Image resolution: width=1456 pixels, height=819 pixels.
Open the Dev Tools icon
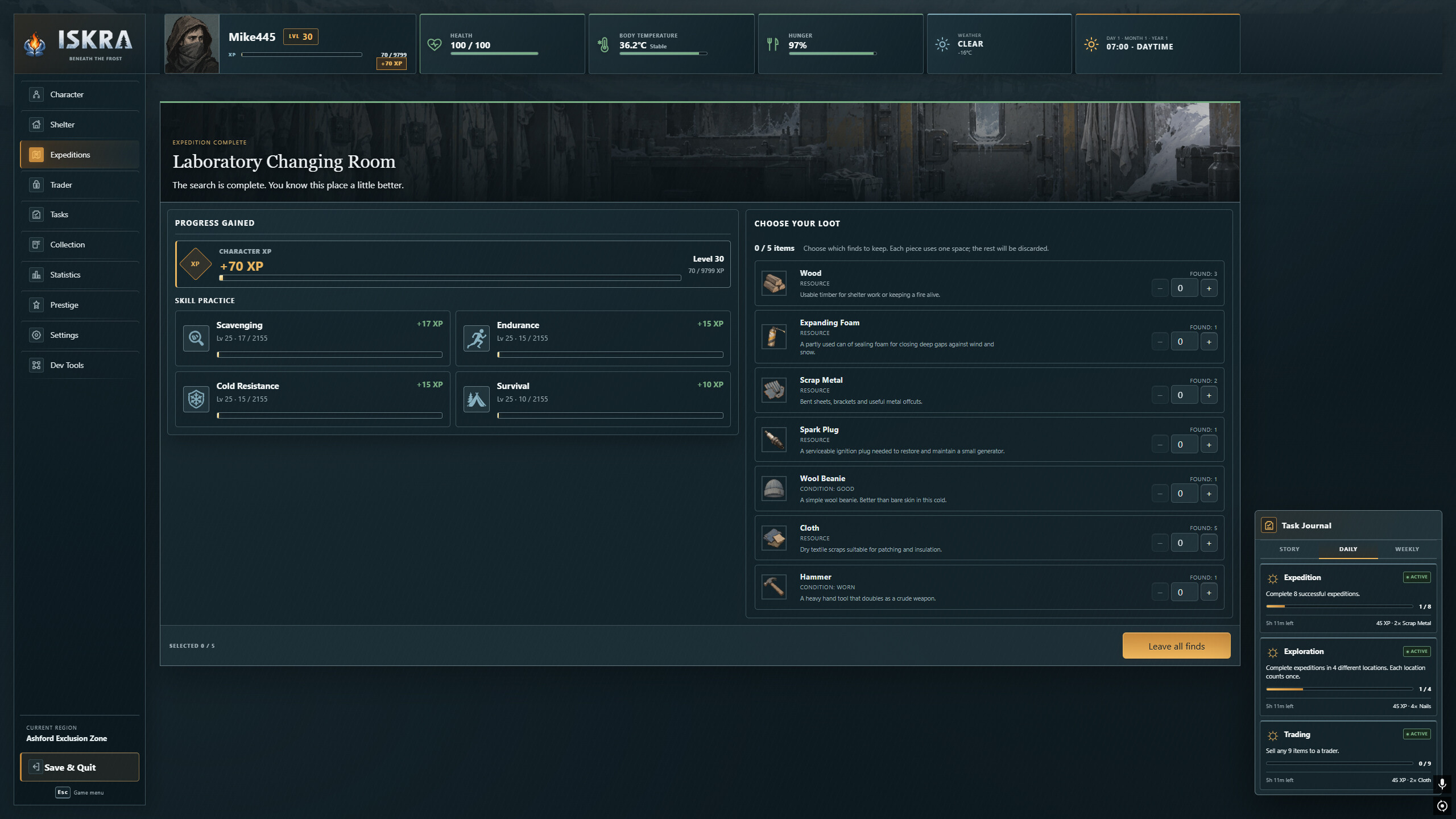pyautogui.click(x=36, y=365)
